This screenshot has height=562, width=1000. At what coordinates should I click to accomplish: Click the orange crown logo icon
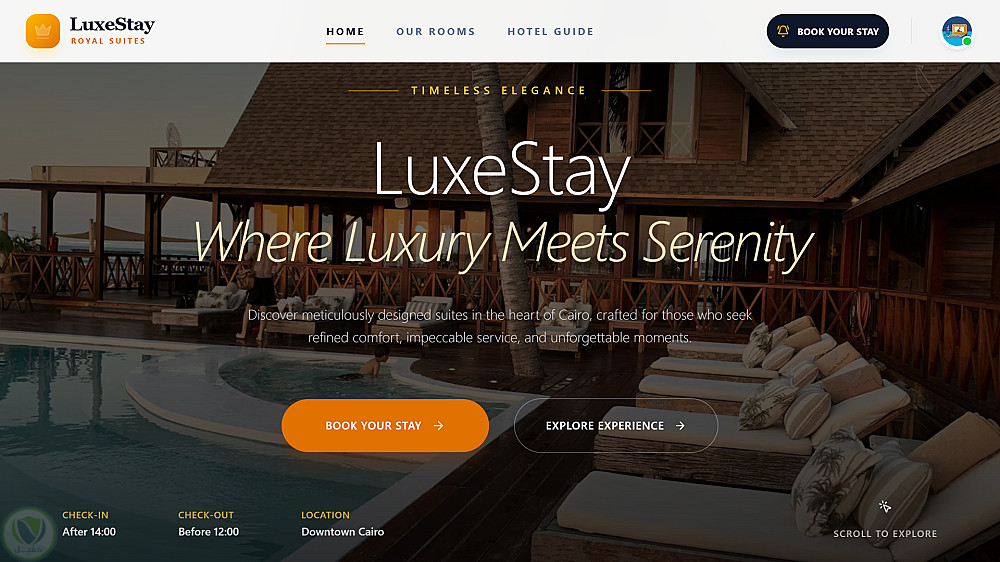[43, 31]
